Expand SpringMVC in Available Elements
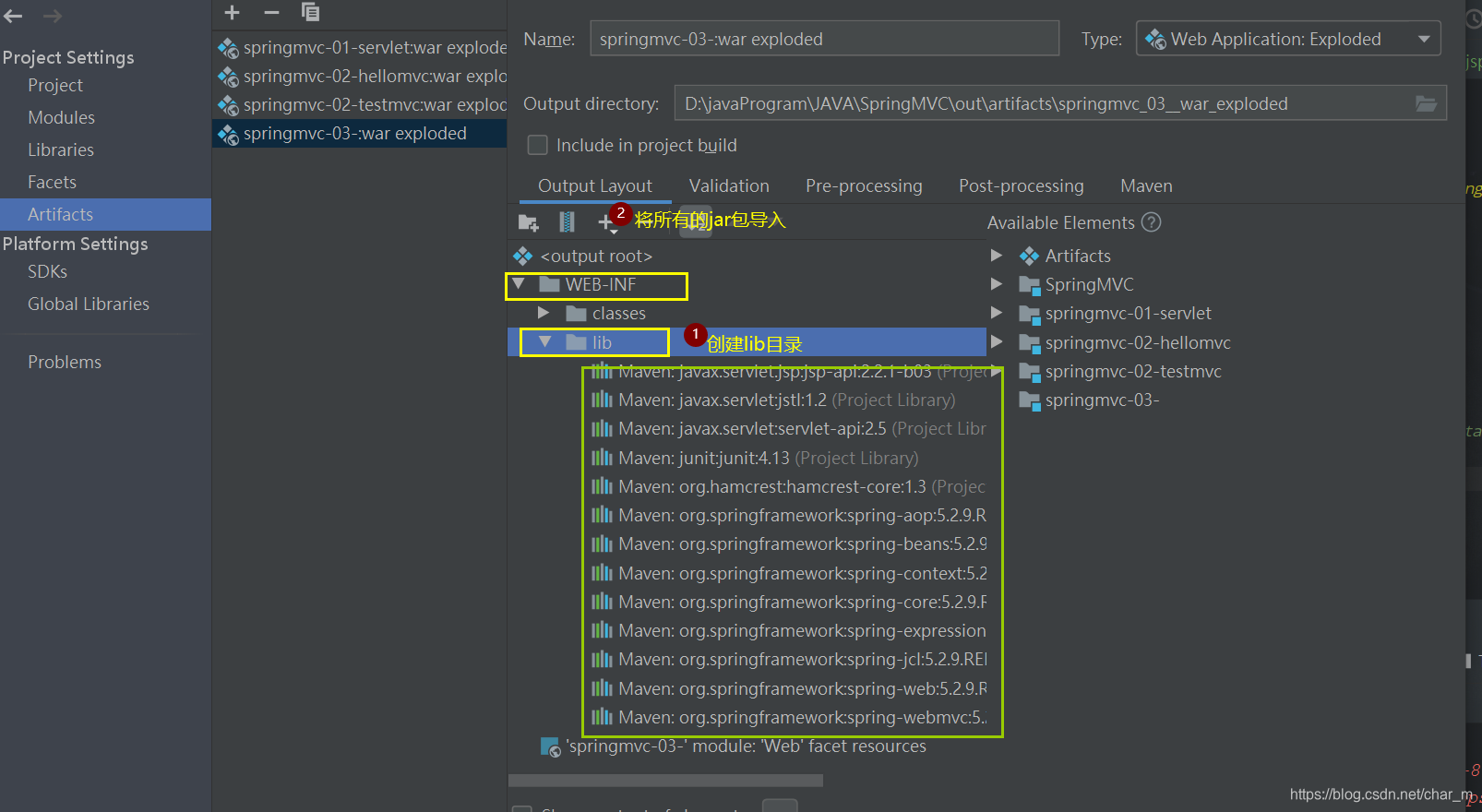Screen dimensions: 1482x812 (997, 284)
